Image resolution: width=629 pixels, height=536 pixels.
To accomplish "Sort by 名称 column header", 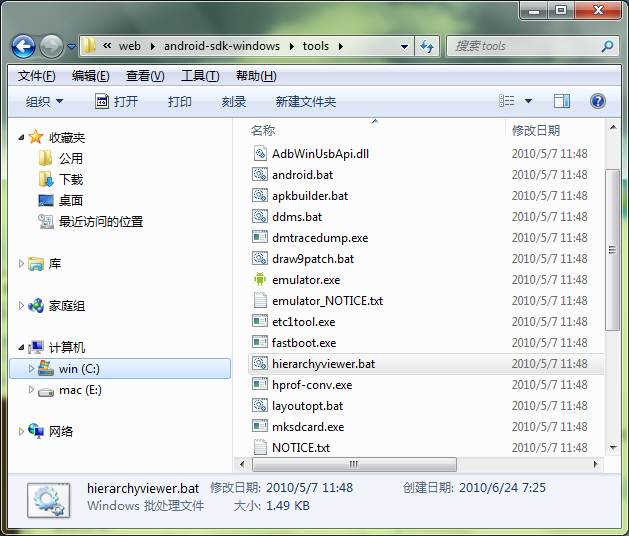I will click(x=263, y=130).
